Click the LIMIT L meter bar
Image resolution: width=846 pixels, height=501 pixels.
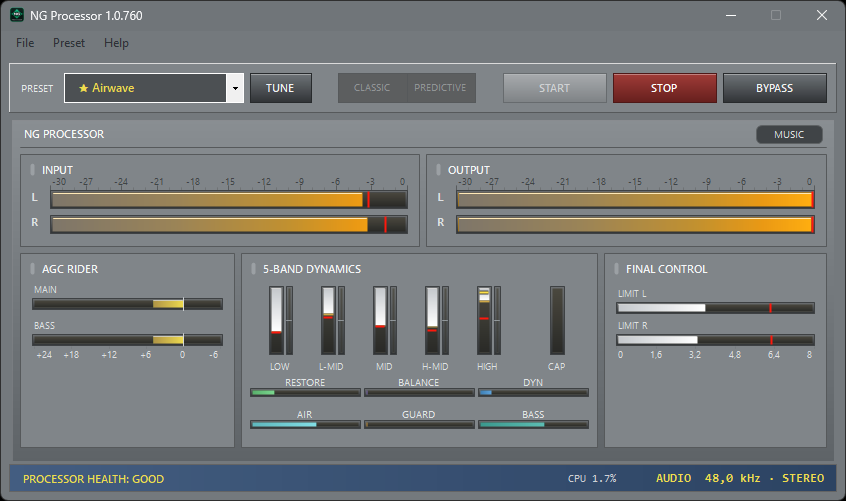tap(715, 308)
